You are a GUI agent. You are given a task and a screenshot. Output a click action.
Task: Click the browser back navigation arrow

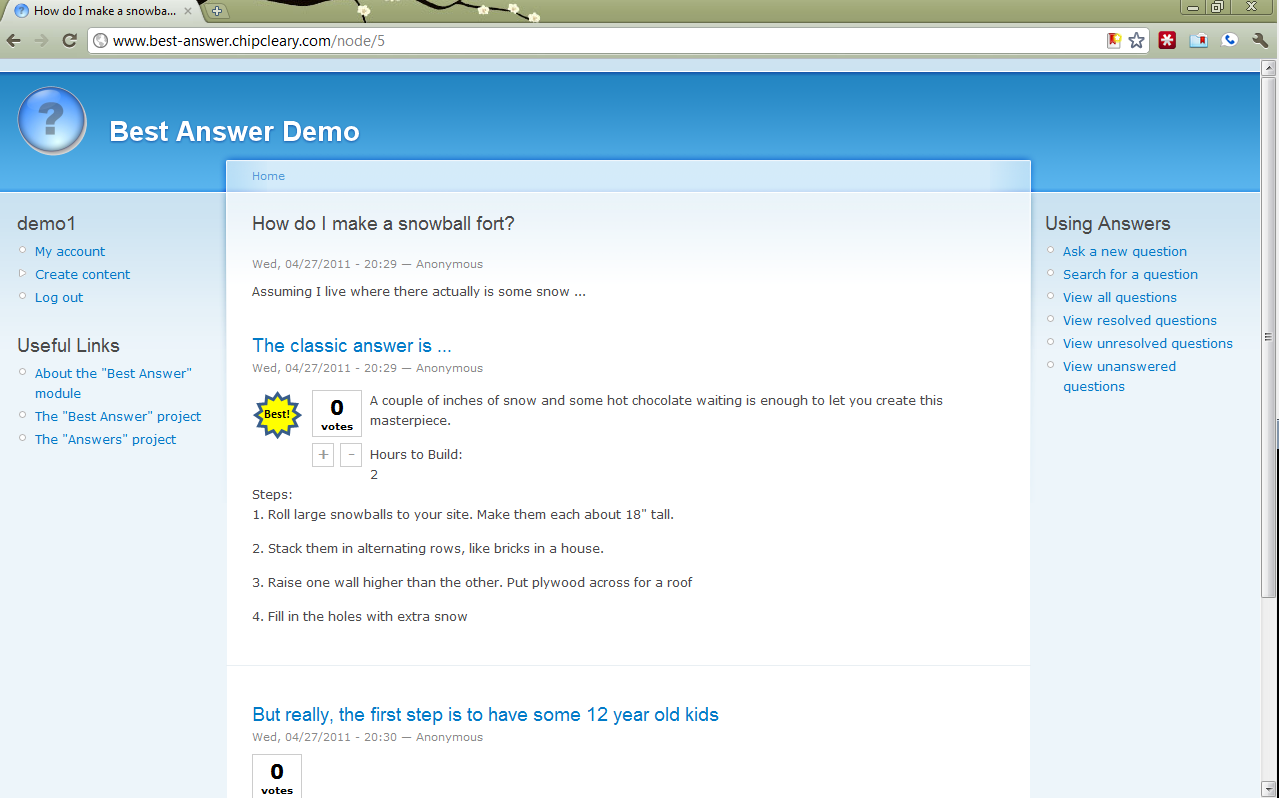[12, 40]
